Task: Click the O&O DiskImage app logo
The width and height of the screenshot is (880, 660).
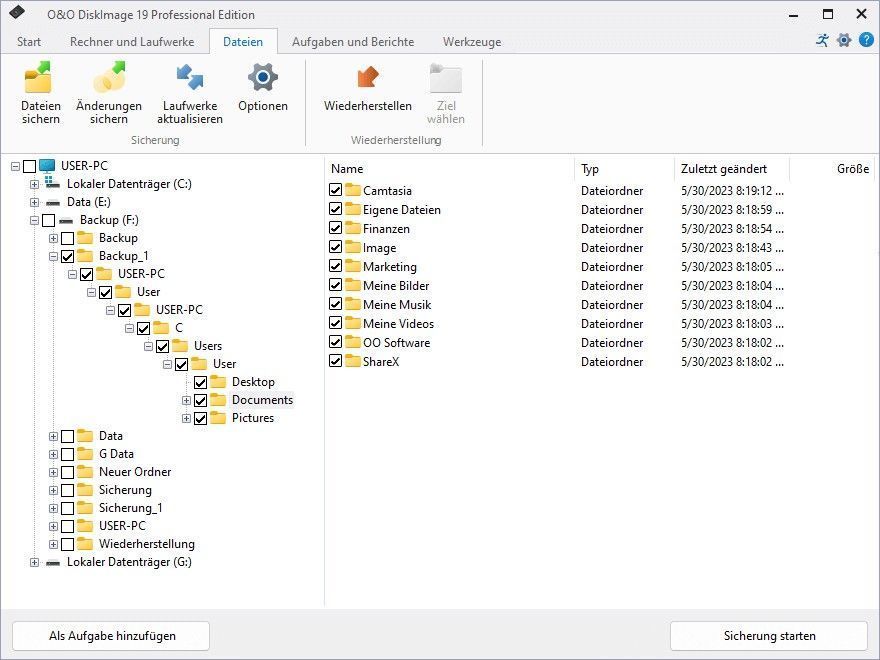Action: 17,13
